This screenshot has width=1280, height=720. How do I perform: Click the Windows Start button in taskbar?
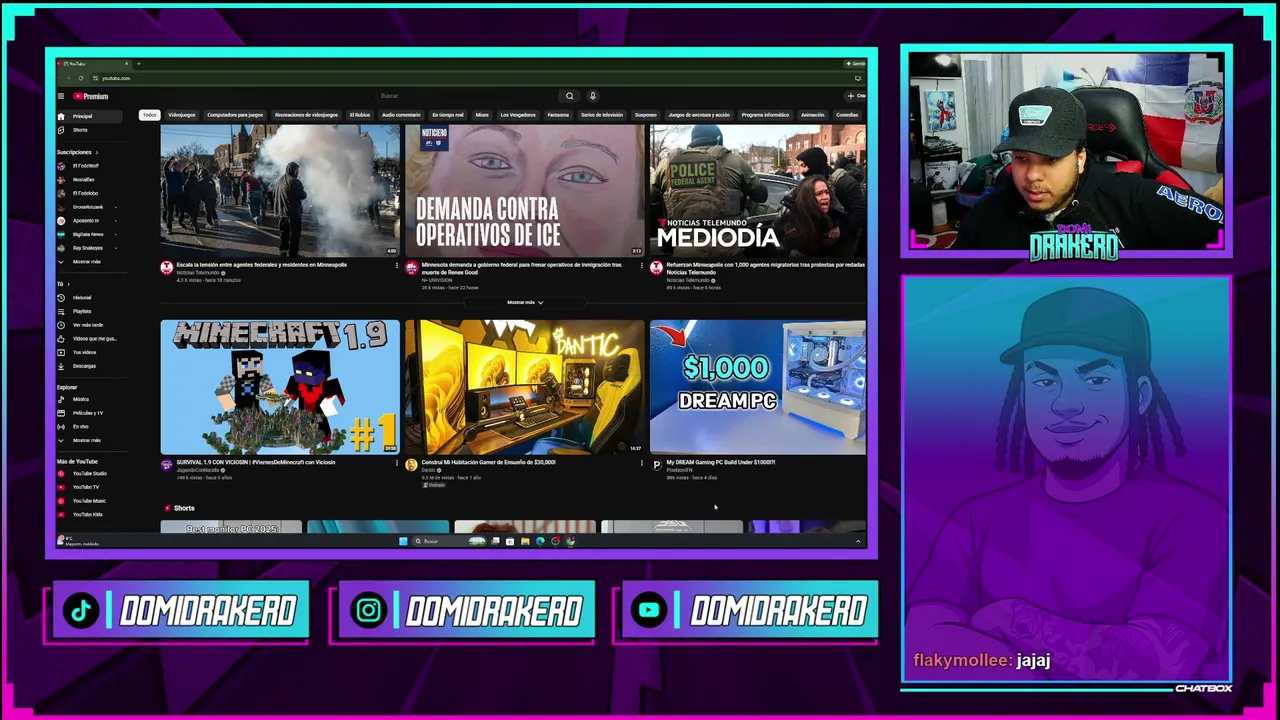403,541
